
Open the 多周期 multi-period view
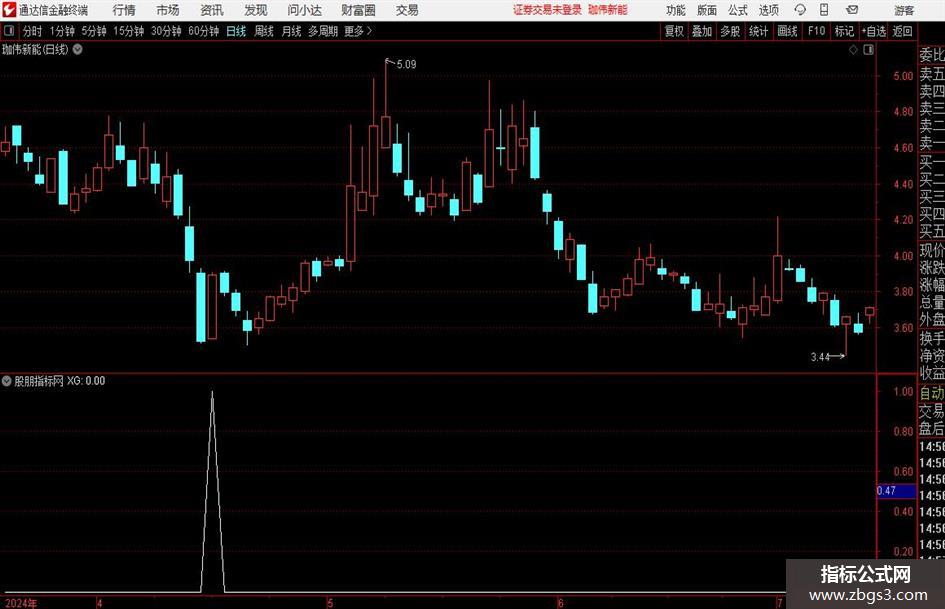click(x=323, y=31)
